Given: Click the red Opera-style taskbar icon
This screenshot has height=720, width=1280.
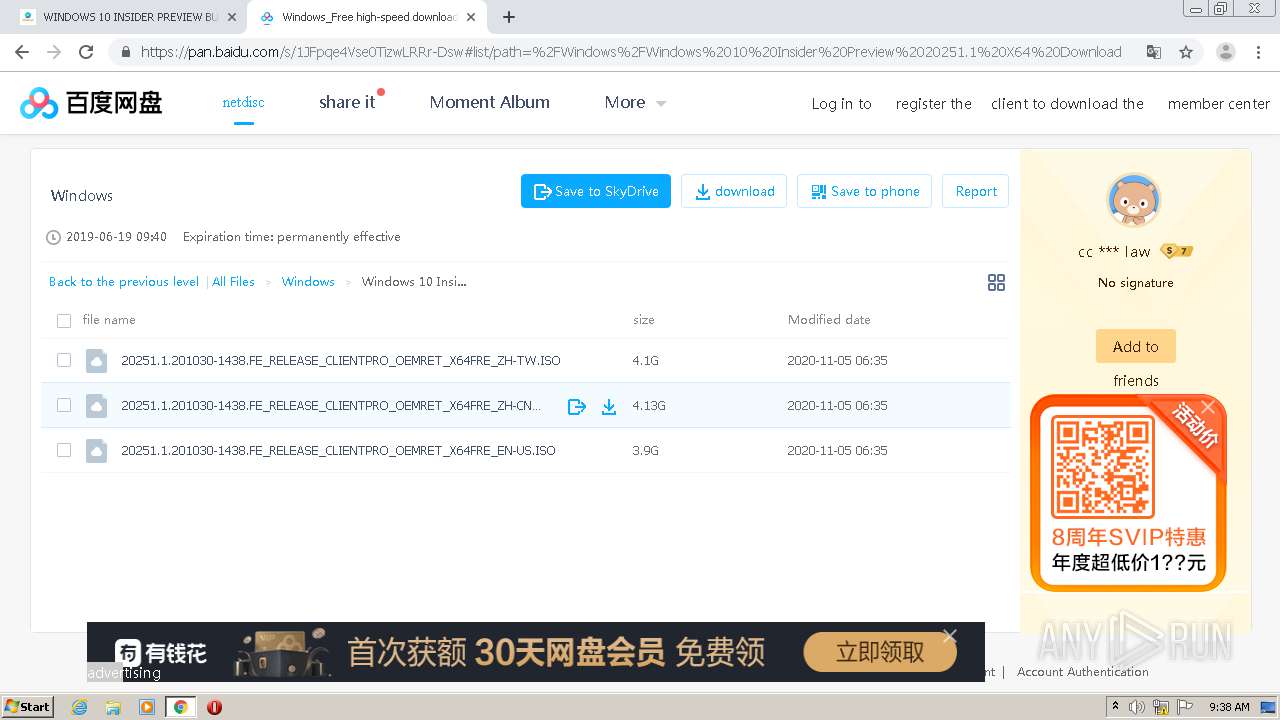Looking at the screenshot, I should [x=214, y=707].
